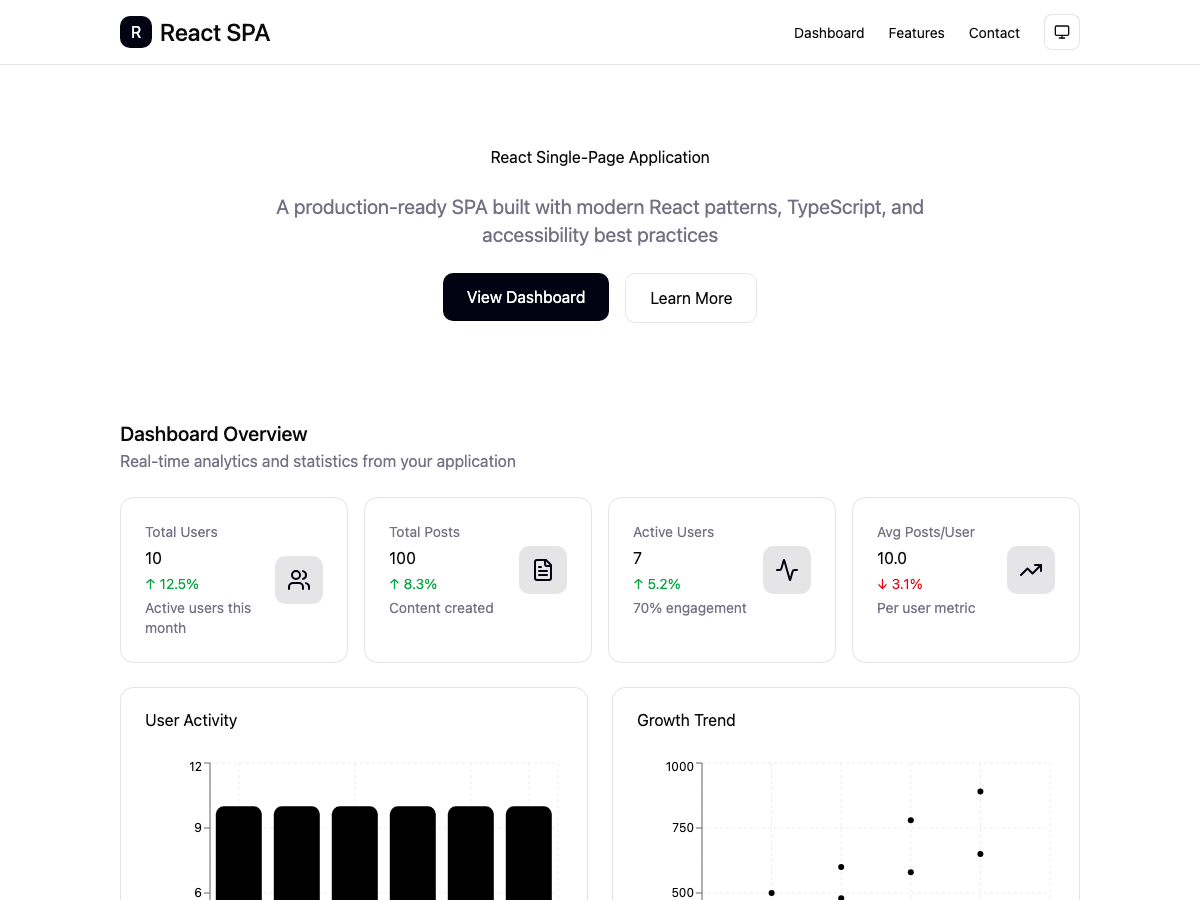Screen dimensions: 1200x900
Task: Click the 'Per user metric' text
Action: 926,608
